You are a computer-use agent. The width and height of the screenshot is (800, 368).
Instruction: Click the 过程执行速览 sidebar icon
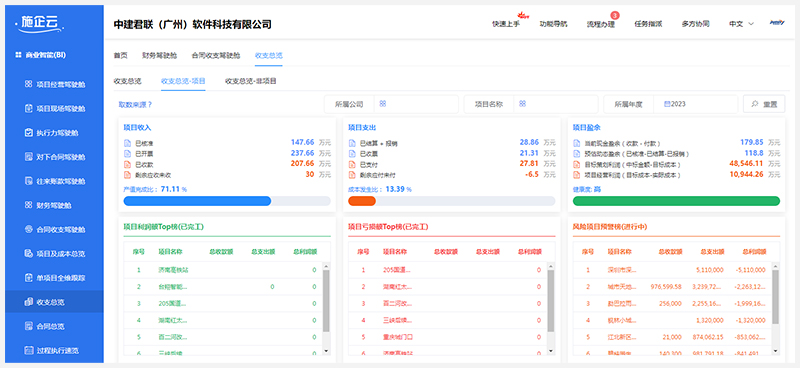[29, 350]
